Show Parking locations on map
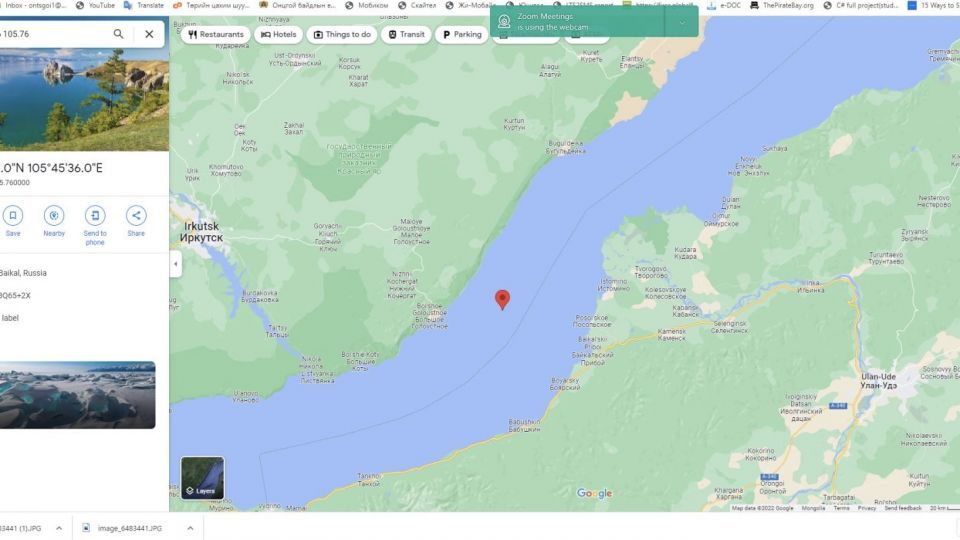Image resolution: width=960 pixels, height=540 pixels. (x=460, y=35)
